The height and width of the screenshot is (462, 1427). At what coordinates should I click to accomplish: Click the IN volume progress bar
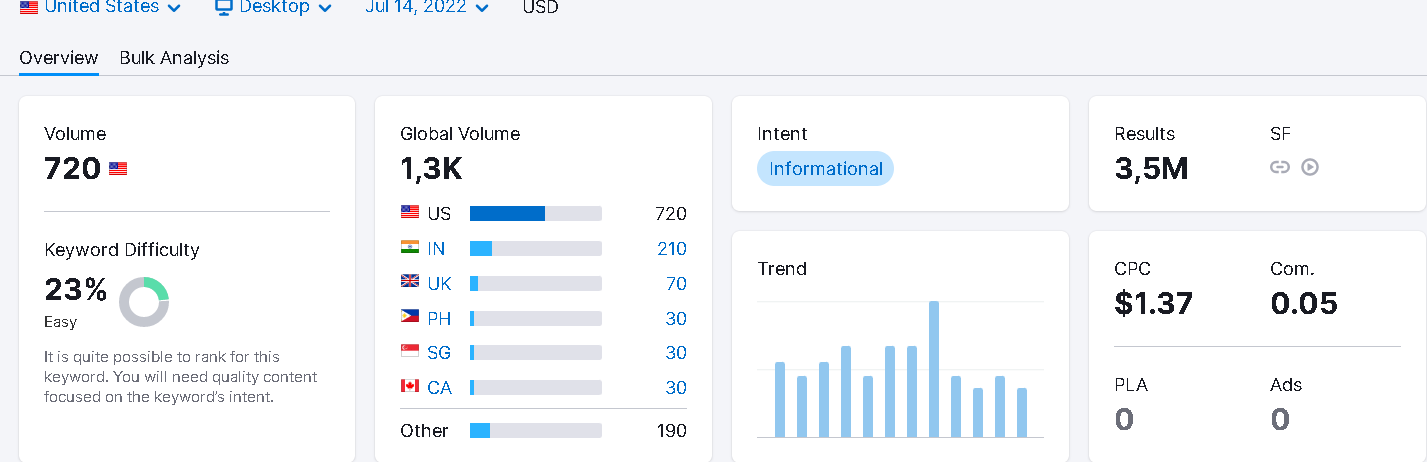click(x=536, y=248)
